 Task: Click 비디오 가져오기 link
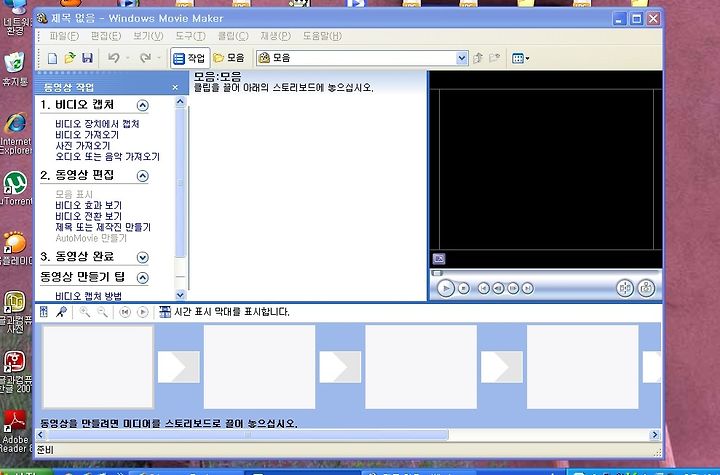click(87, 135)
